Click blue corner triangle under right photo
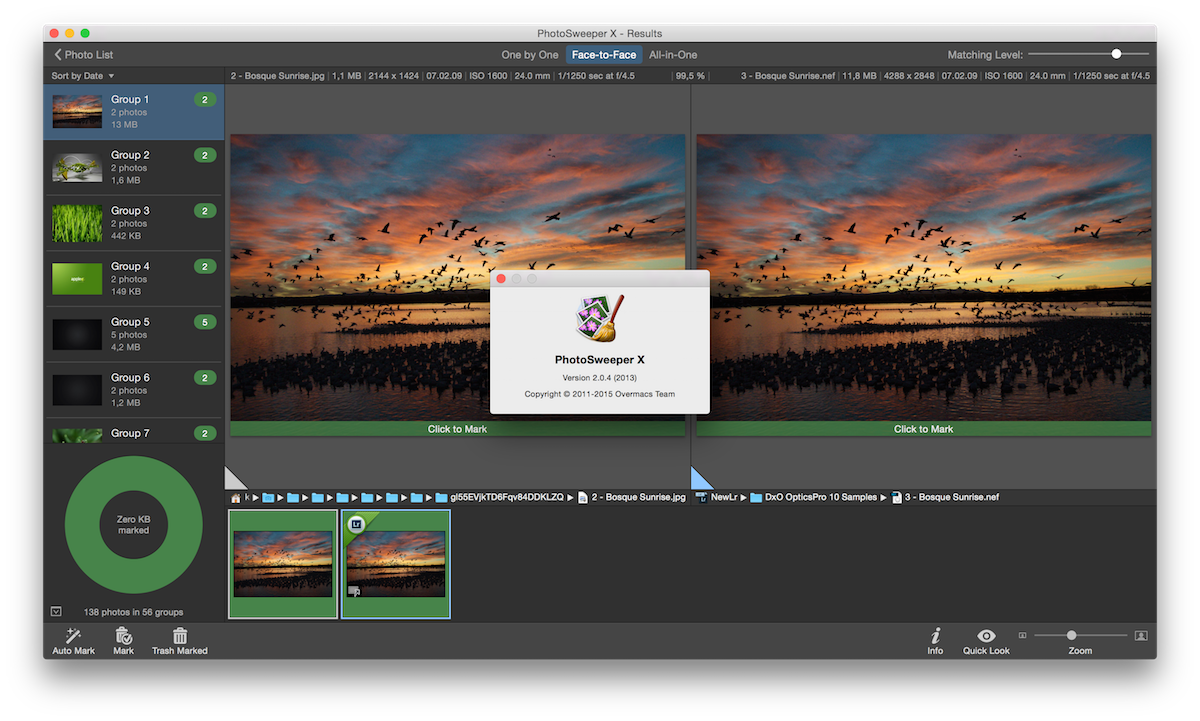This screenshot has width=1200, height=721. tap(699, 480)
